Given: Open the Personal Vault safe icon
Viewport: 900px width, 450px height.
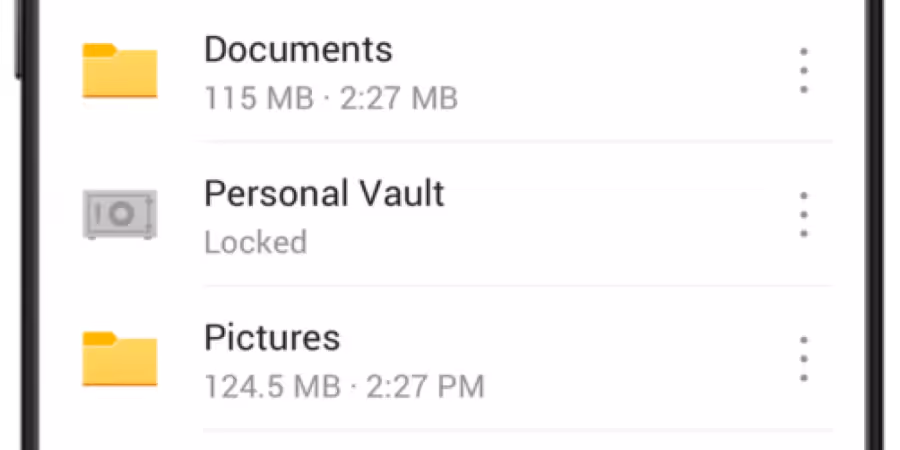Looking at the screenshot, I should [x=120, y=214].
